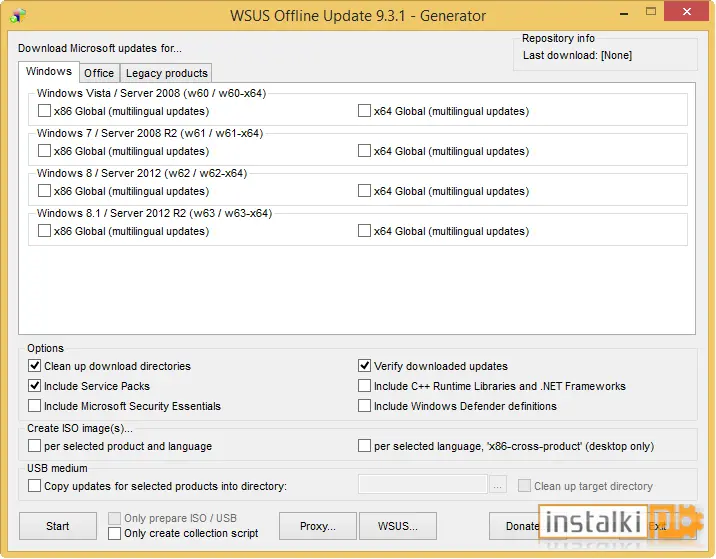Click the browse directory ellipsis button
716x559 pixels.
tap(498, 485)
